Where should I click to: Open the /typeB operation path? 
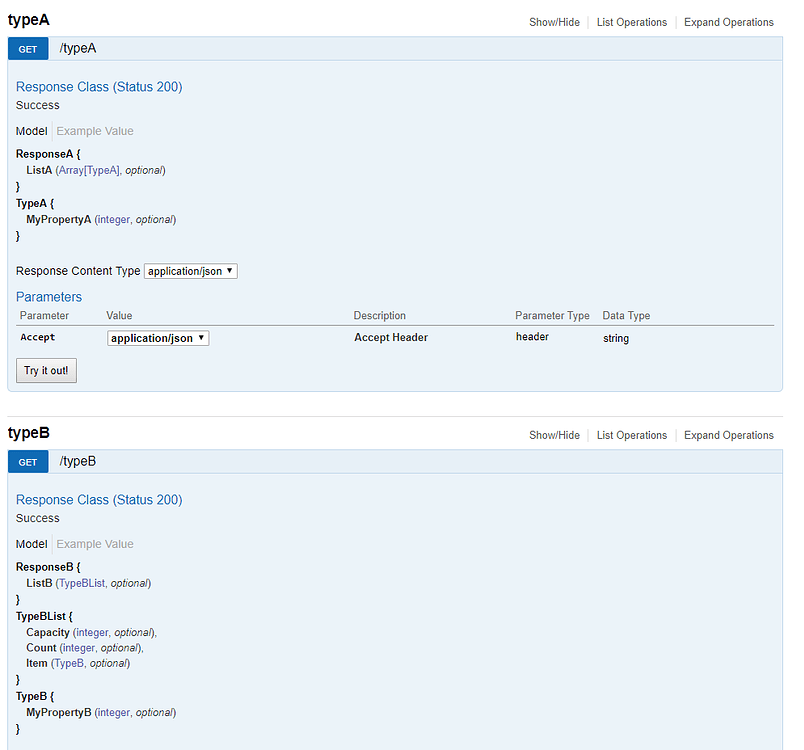click(78, 461)
